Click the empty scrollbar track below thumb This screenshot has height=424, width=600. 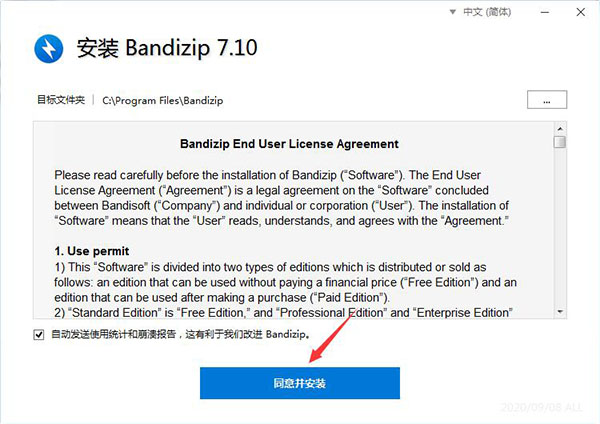(x=560, y=227)
